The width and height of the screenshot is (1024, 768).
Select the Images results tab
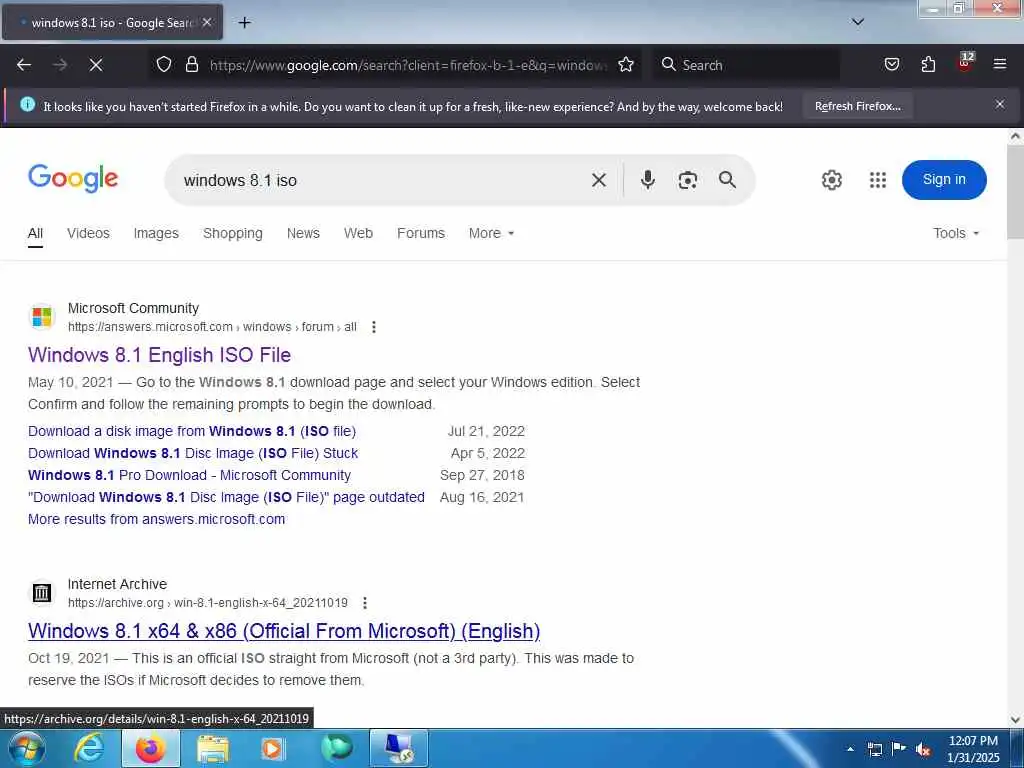coord(156,233)
